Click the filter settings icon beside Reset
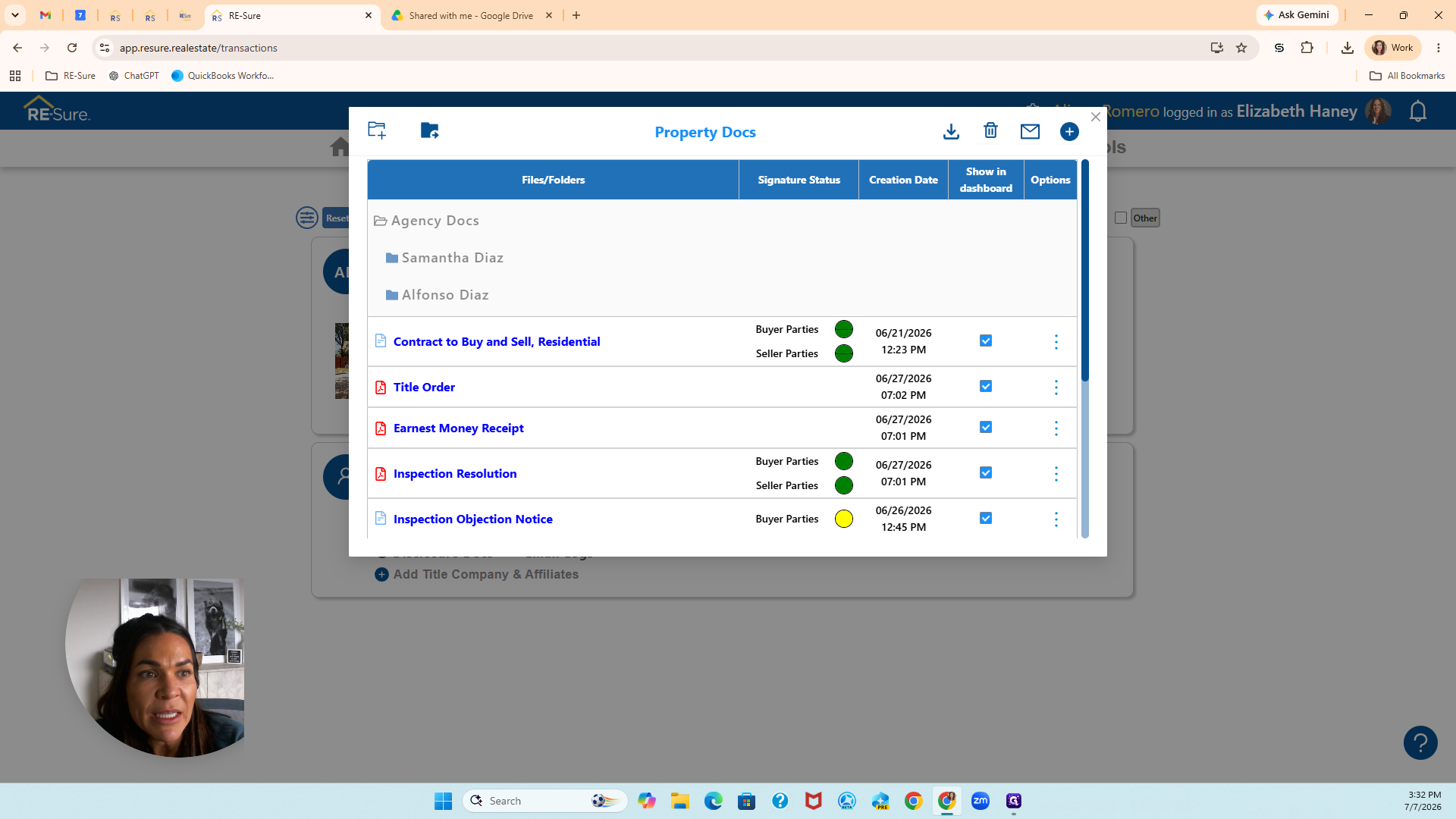The height and width of the screenshot is (819, 1456). click(307, 218)
